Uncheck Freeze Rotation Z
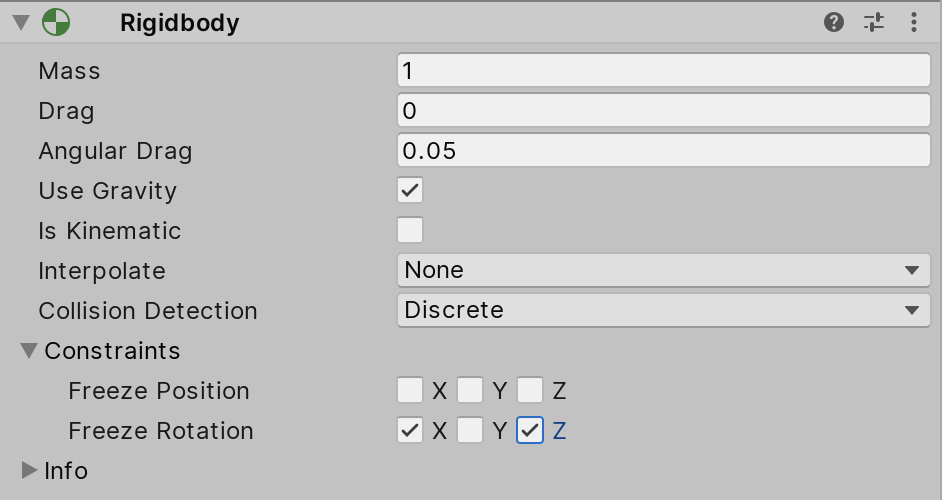This screenshot has width=942, height=500. click(x=530, y=430)
